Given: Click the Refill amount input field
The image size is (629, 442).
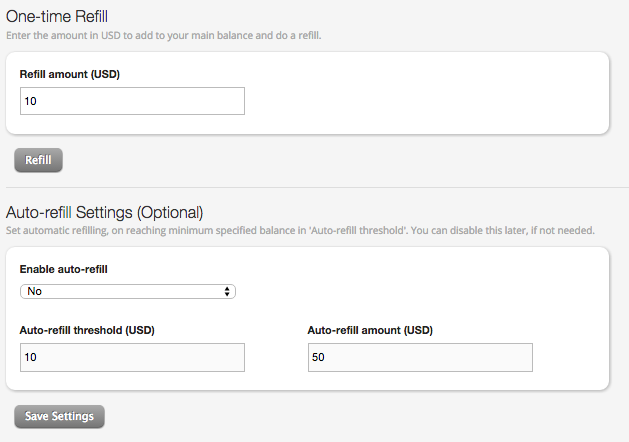Looking at the screenshot, I should [132, 101].
